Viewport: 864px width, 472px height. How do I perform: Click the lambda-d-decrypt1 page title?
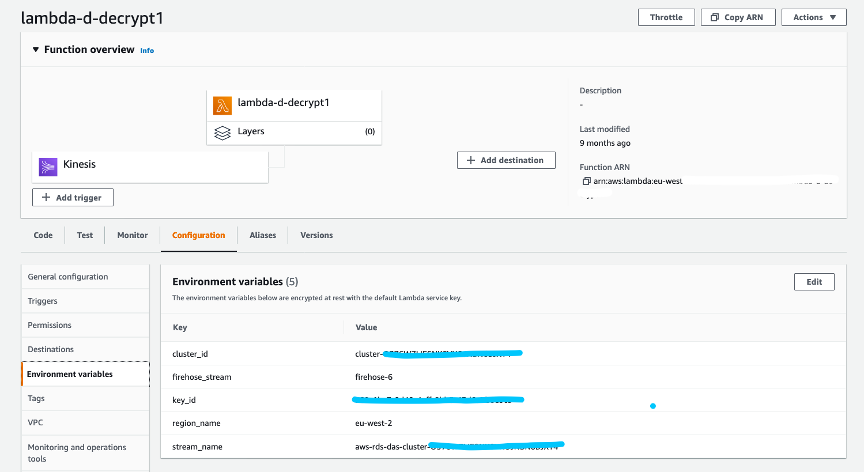click(x=92, y=18)
